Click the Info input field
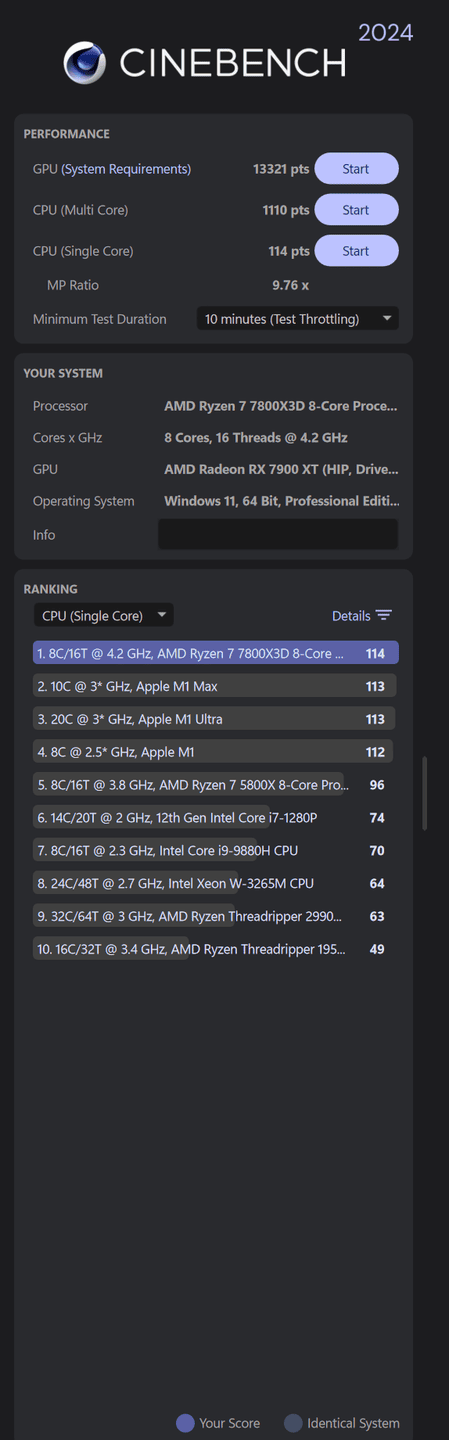 278,534
